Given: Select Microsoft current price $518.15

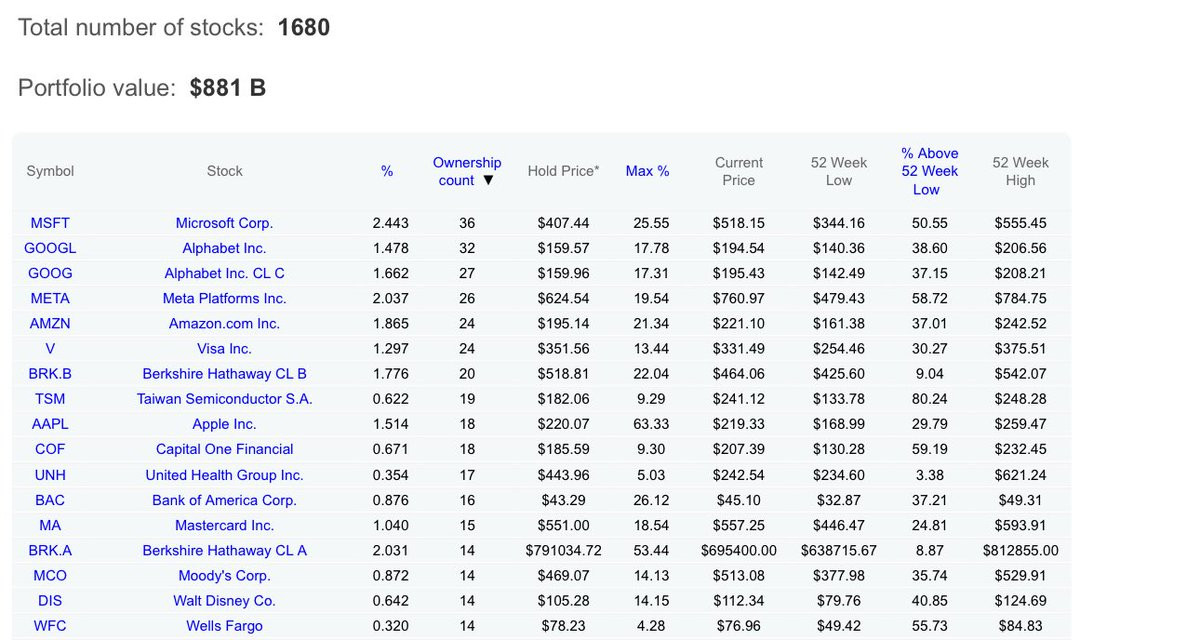Looking at the screenshot, I should 739,223.
